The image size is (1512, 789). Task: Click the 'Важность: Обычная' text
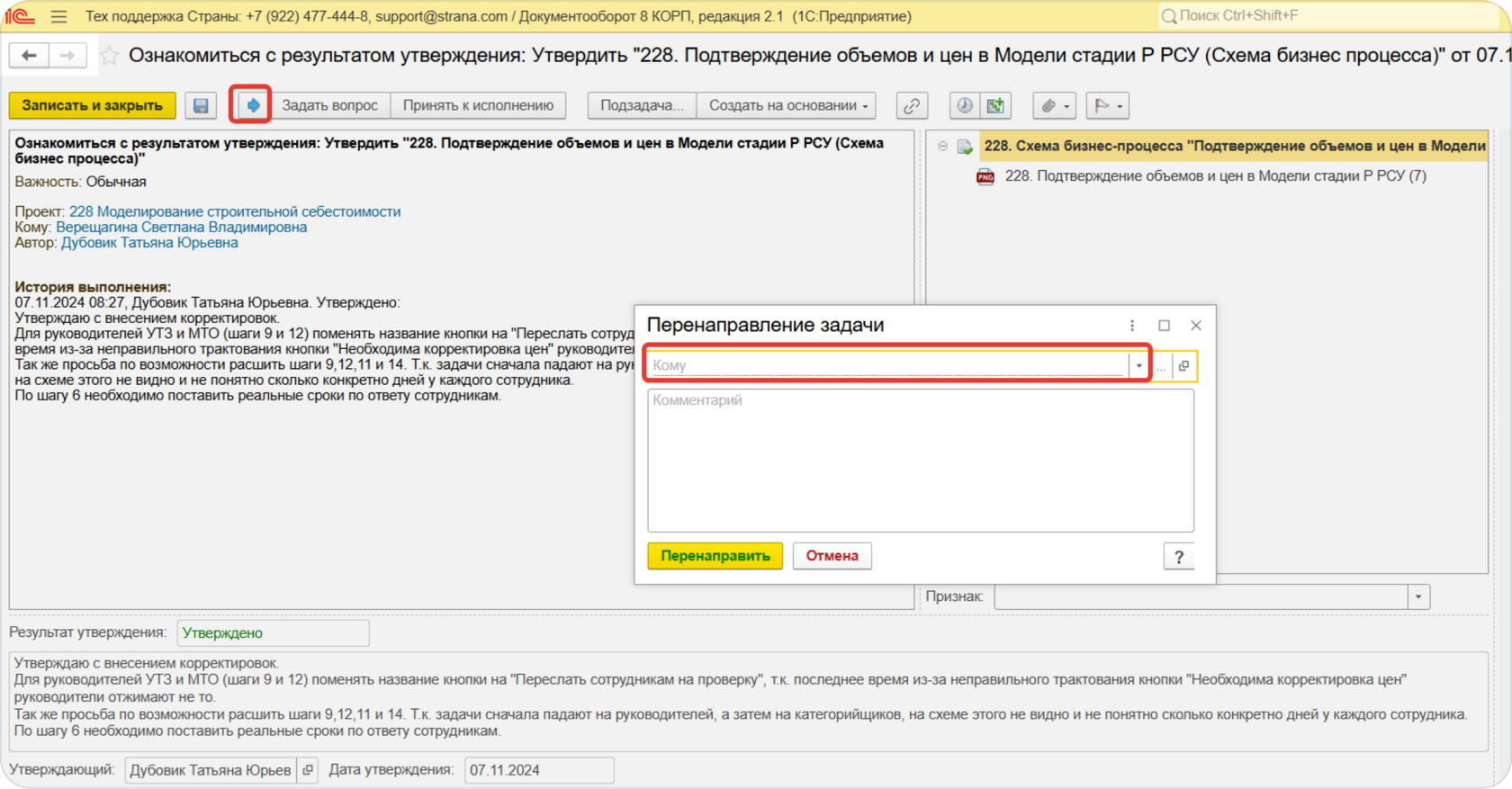[x=80, y=182]
